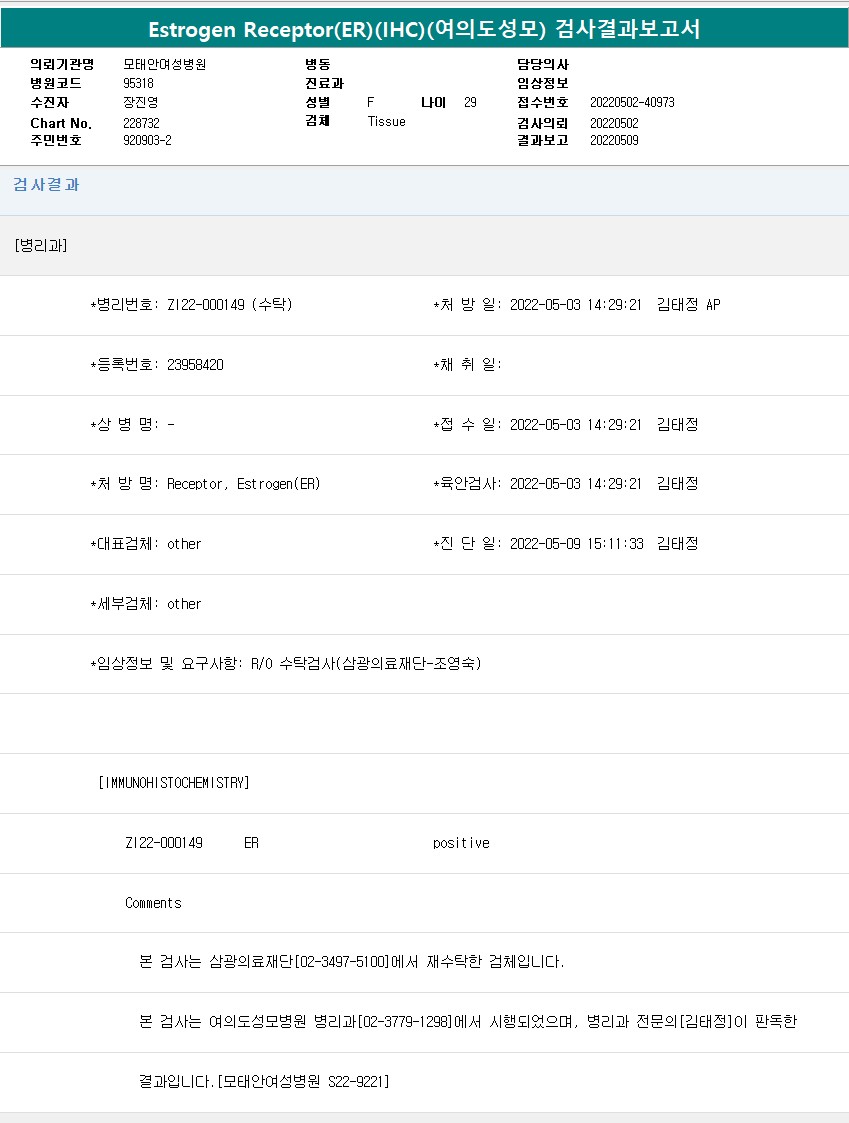Click the '검사결과' section heading
The image size is (849, 1123).
(x=46, y=185)
